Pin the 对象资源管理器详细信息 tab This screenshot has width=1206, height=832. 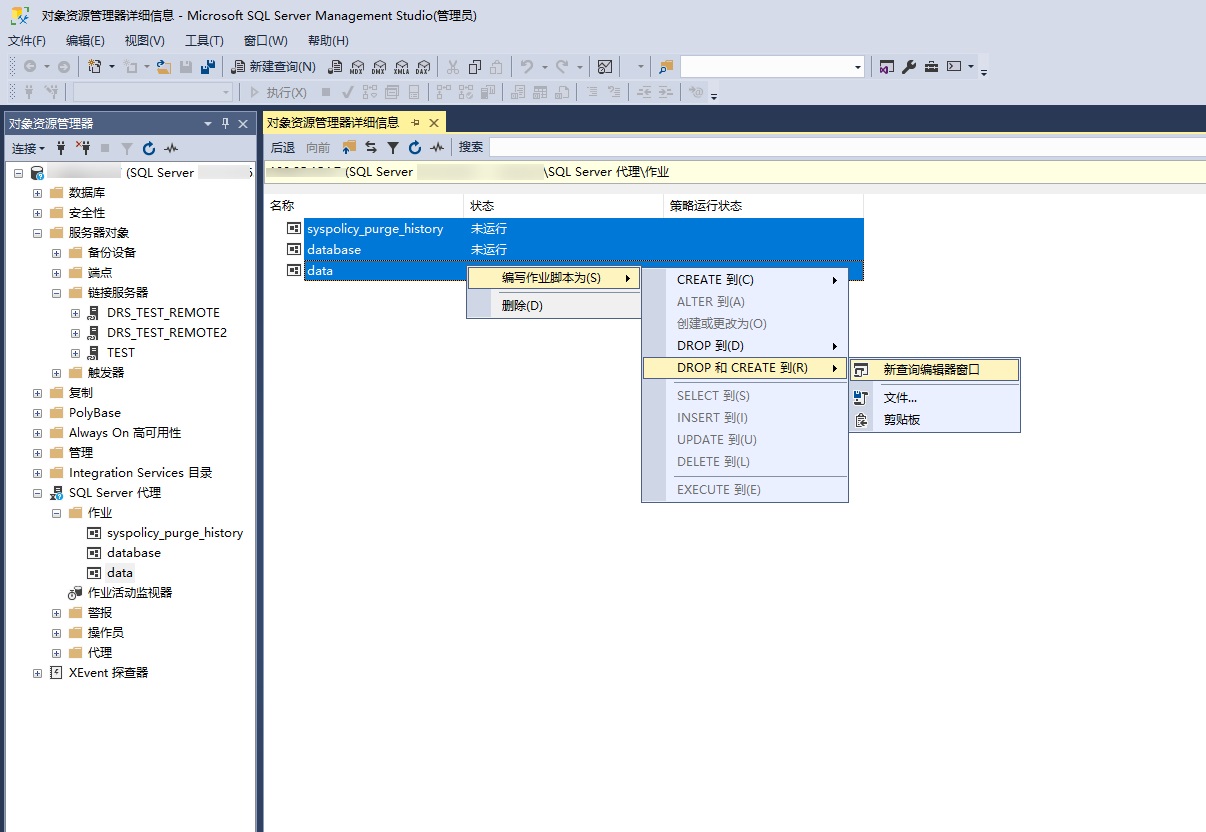click(416, 123)
